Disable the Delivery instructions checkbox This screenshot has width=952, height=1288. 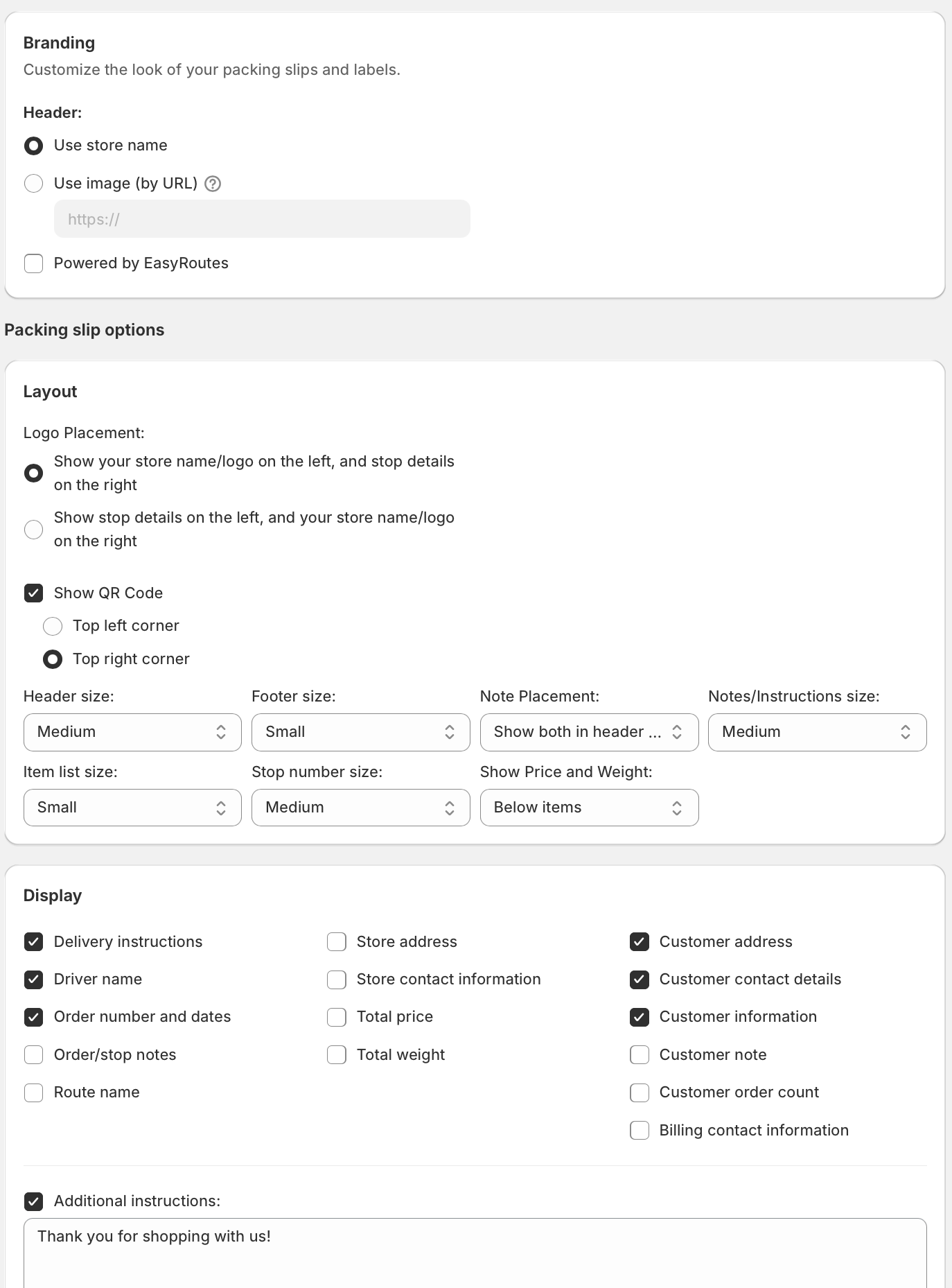click(33, 942)
